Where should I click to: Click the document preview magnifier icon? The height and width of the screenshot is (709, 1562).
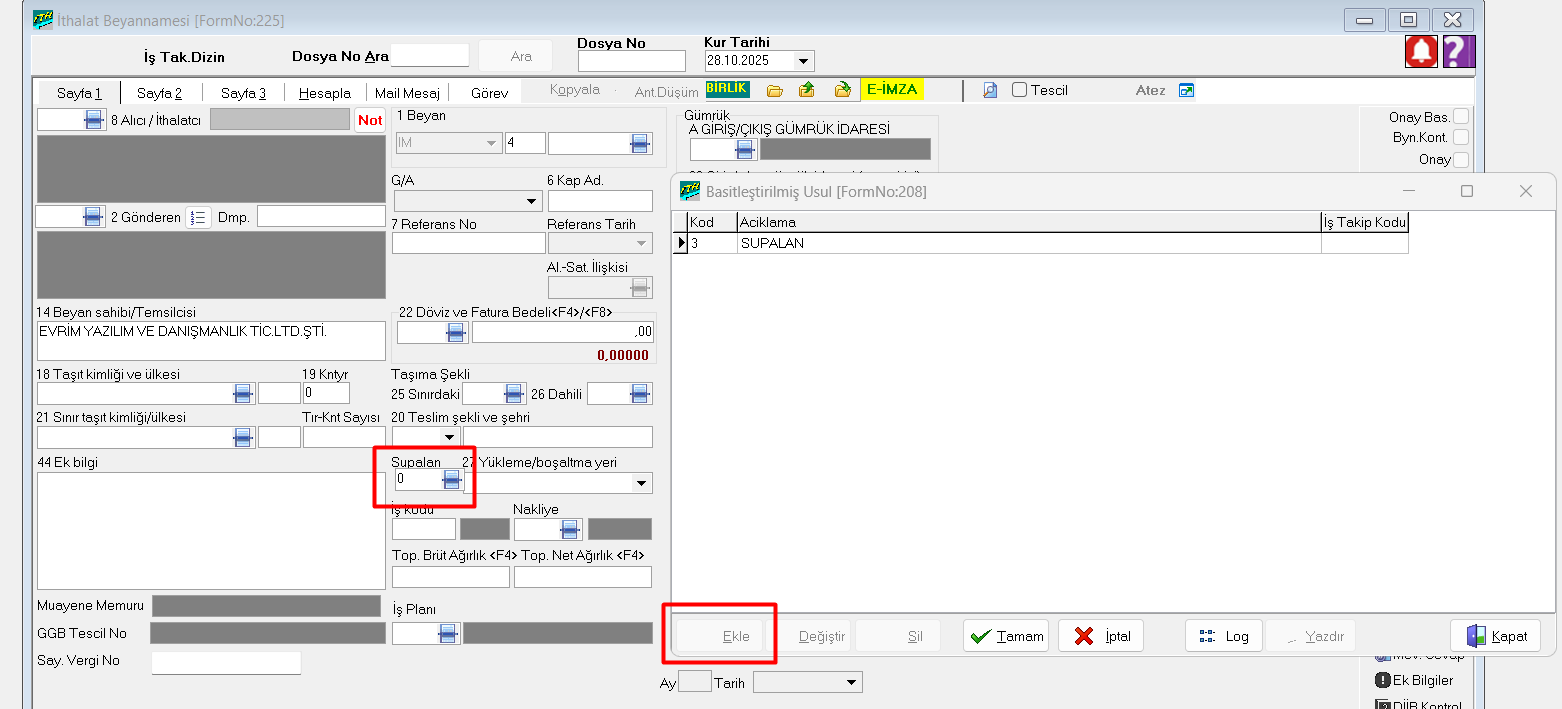coord(990,90)
